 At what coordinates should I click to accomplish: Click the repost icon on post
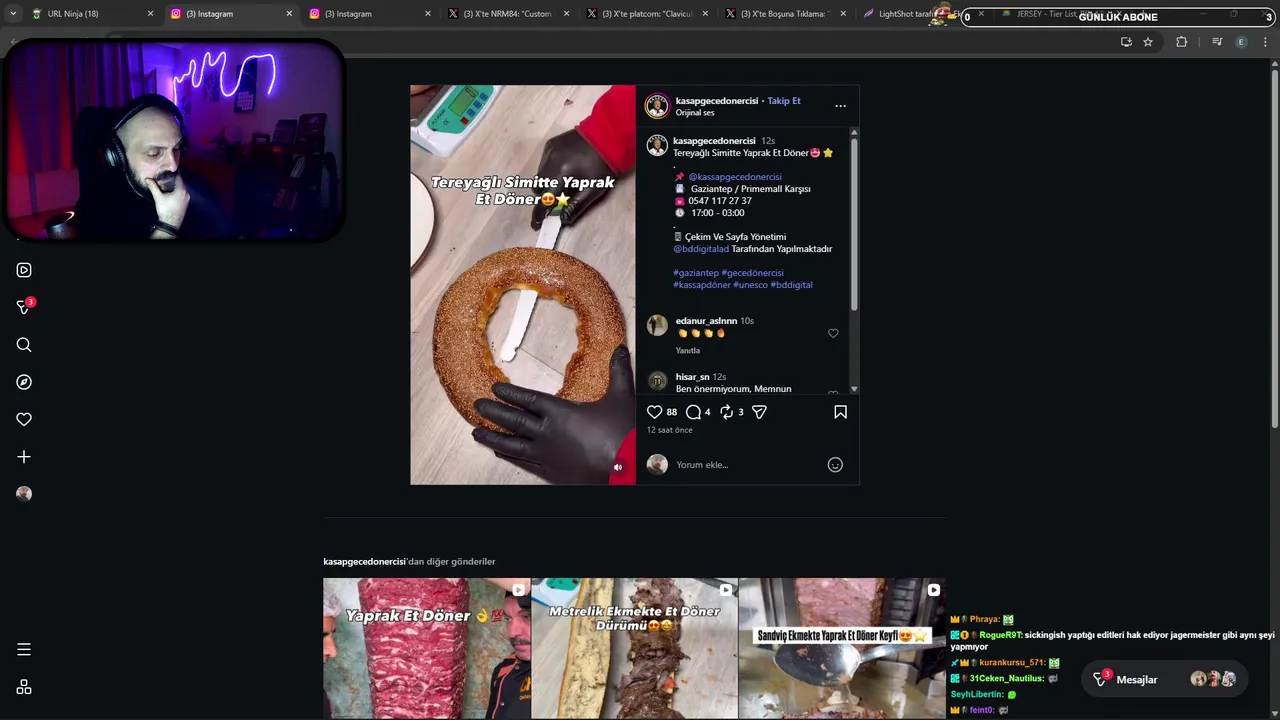(x=727, y=412)
